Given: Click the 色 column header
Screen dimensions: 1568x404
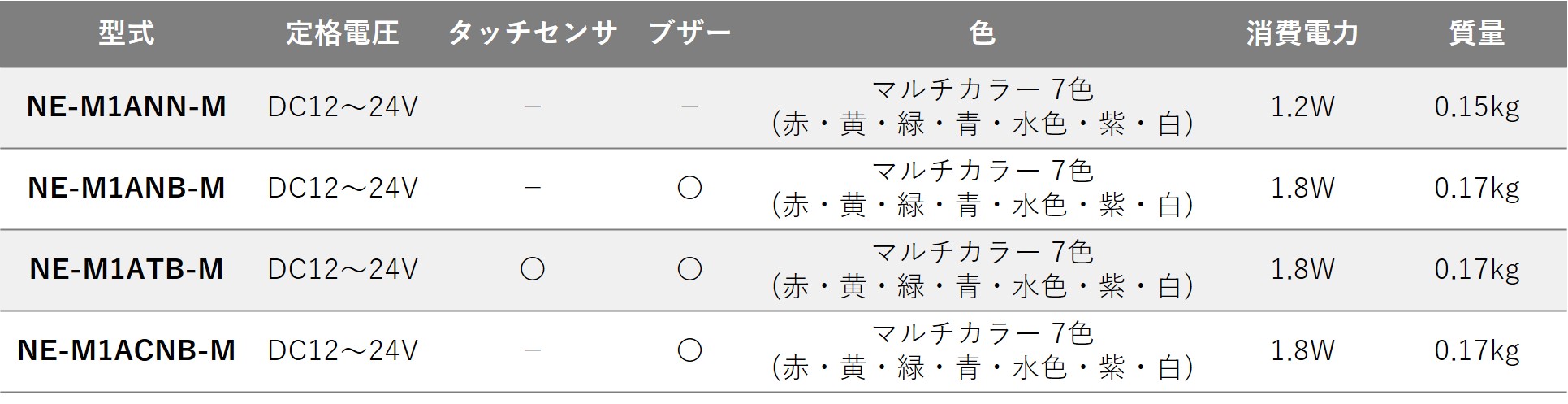Looking at the screenshot, I should (x=982, y=33).
